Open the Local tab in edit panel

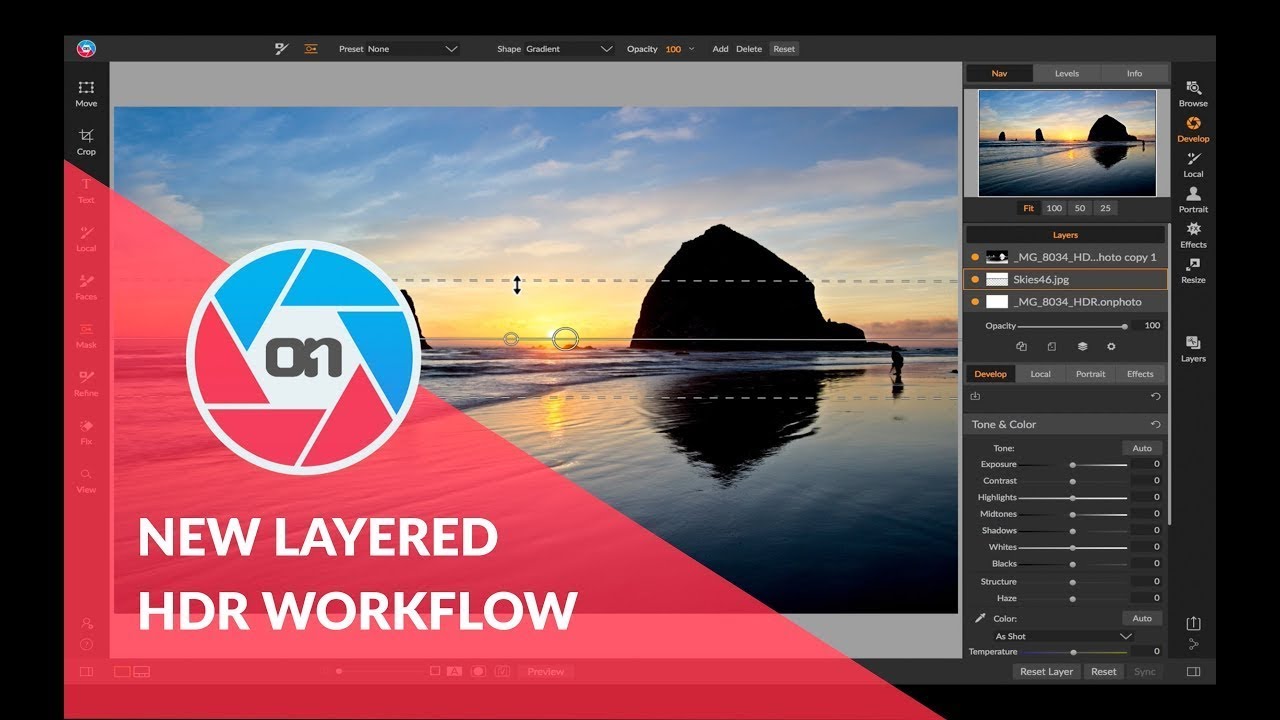point(1041,374)
